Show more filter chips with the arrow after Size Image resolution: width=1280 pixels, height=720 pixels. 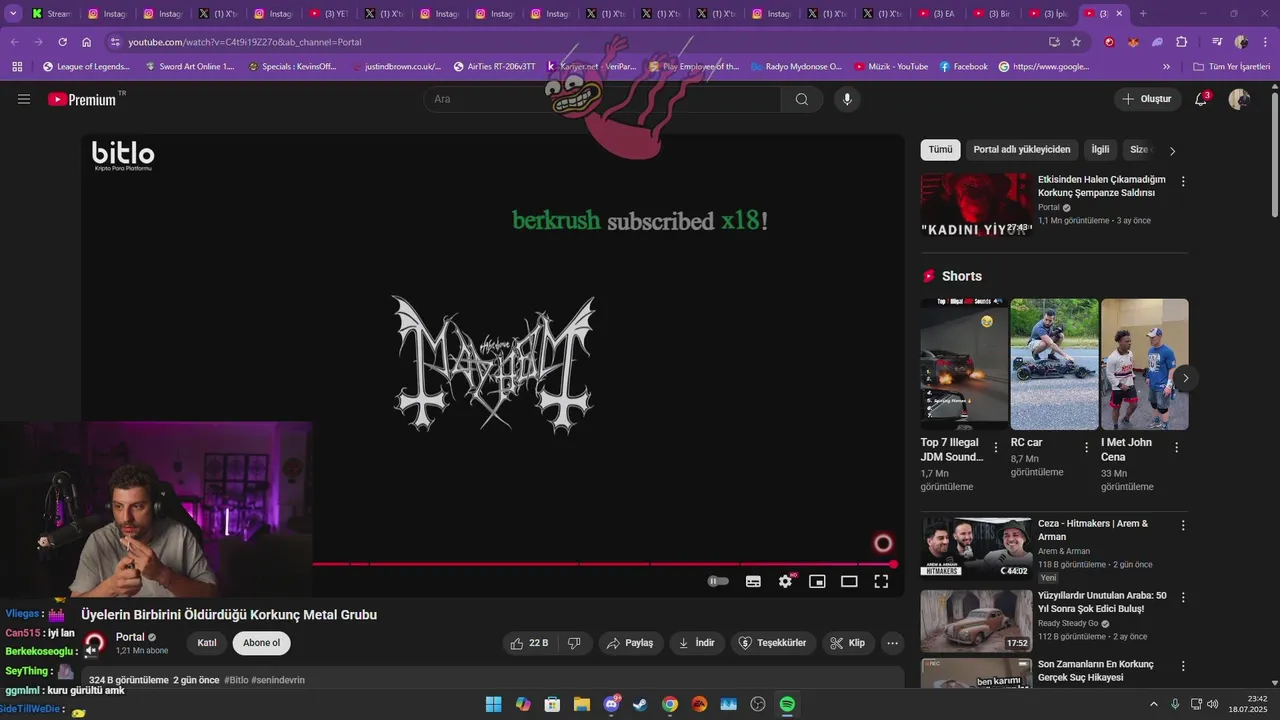1172,151
